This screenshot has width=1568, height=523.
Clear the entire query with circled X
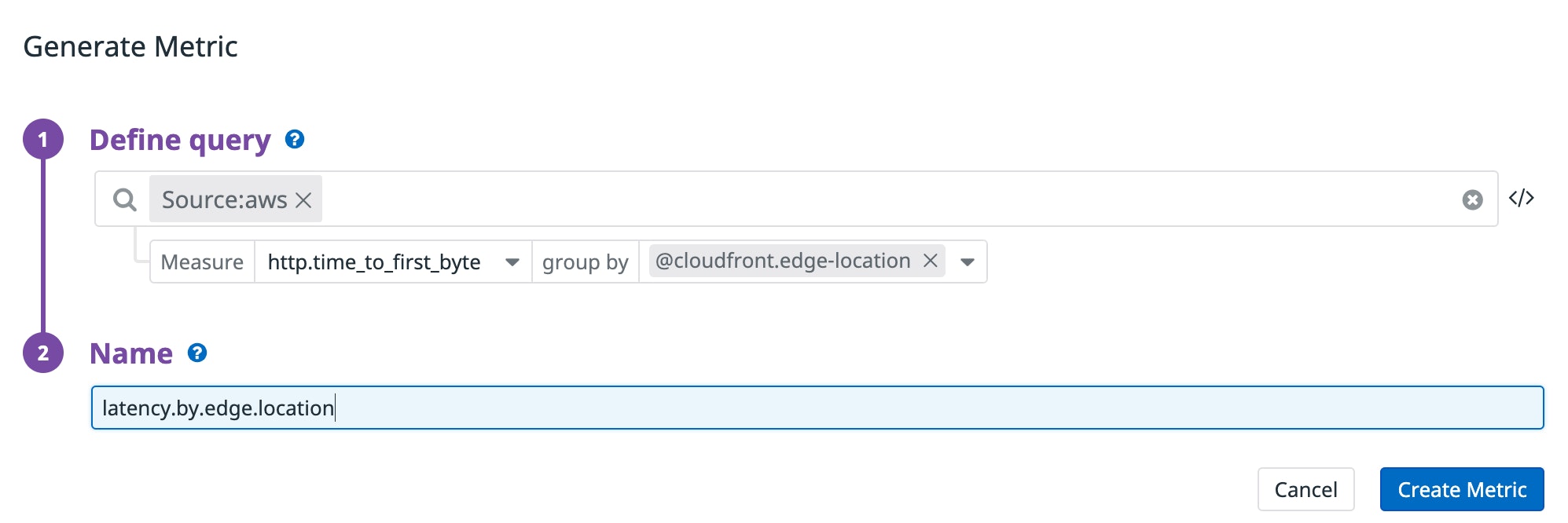point(1472,200)
